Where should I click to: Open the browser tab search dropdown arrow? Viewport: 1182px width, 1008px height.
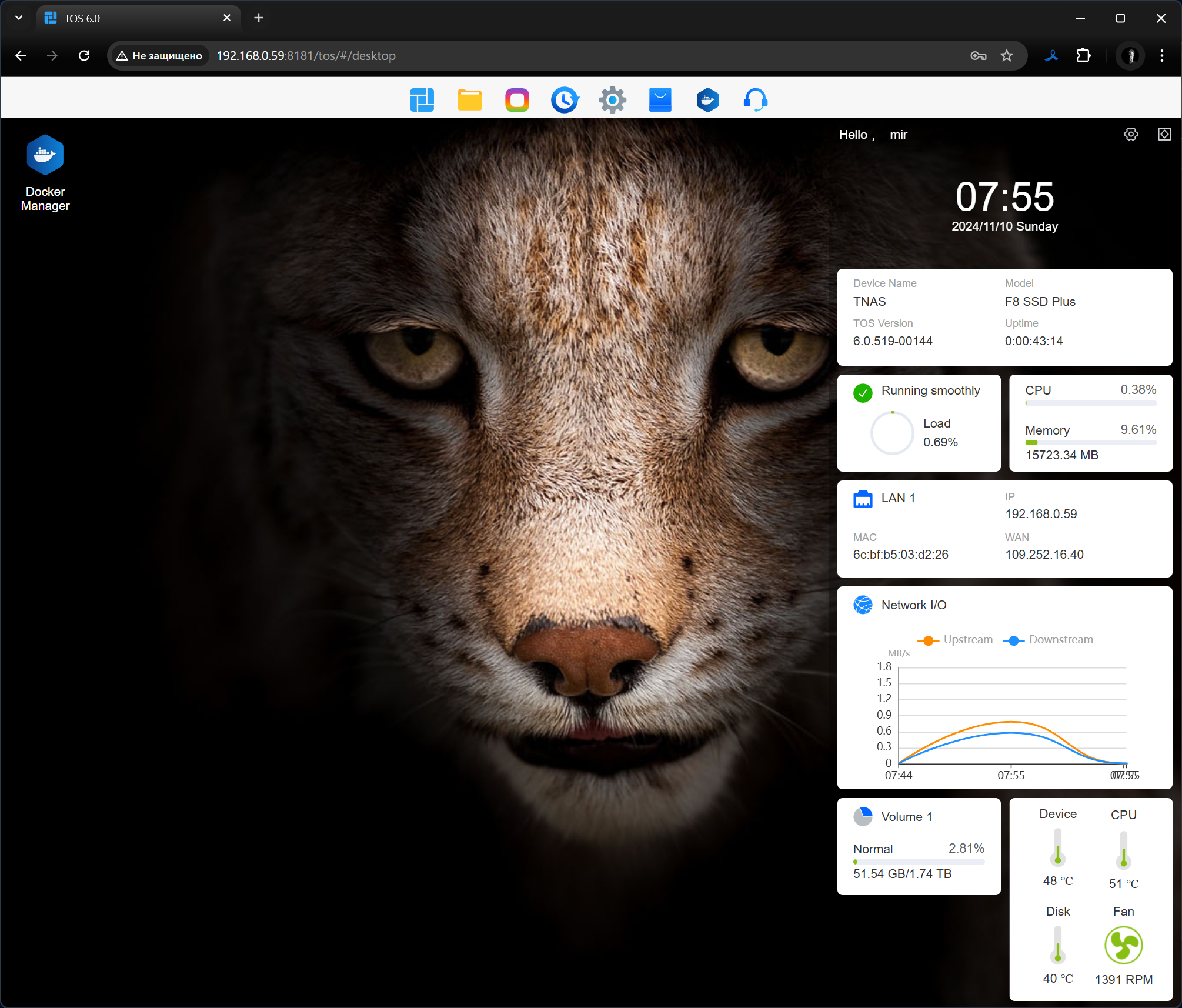19,18
